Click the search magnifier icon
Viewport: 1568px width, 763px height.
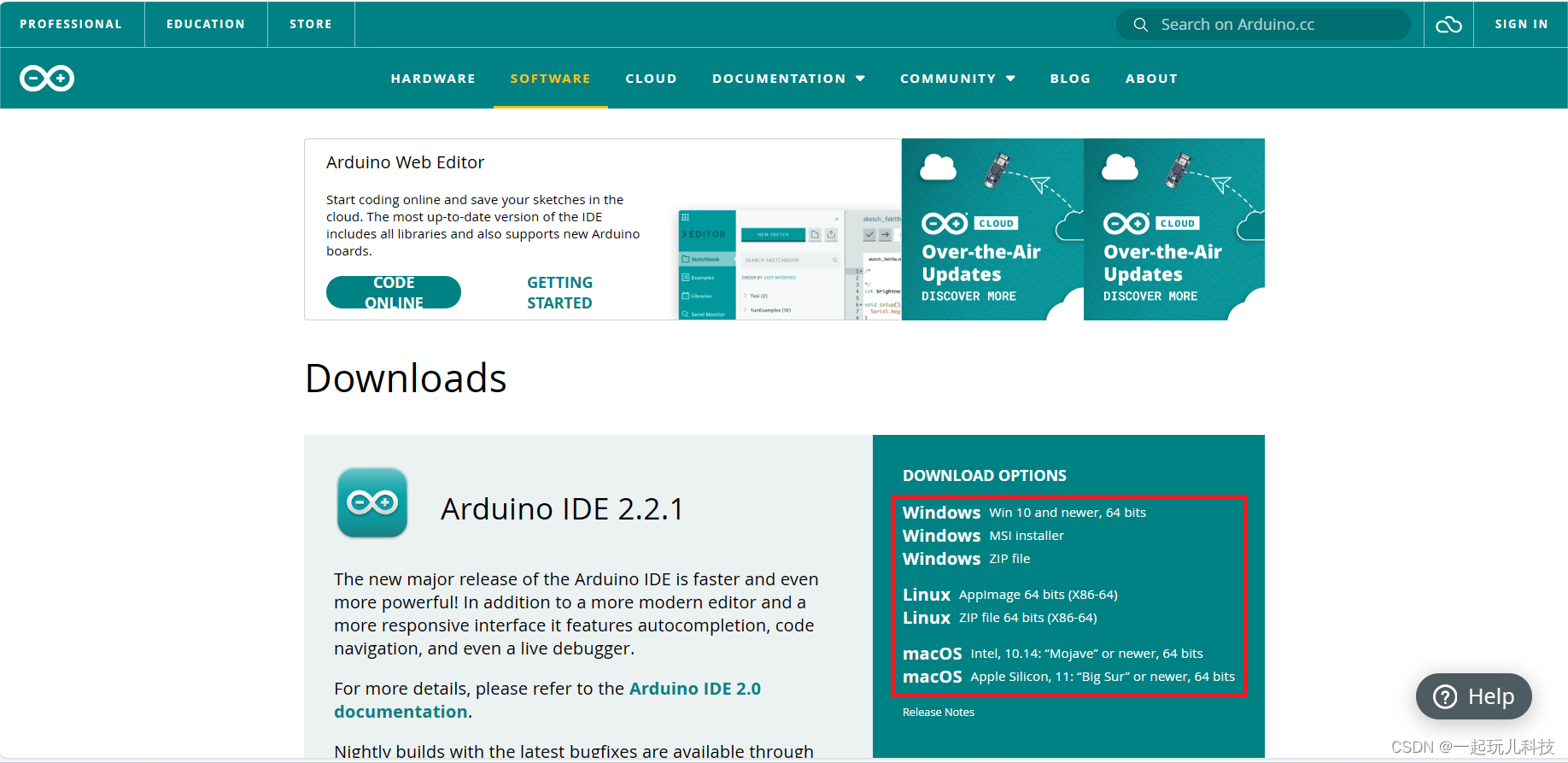(1140, 25)
